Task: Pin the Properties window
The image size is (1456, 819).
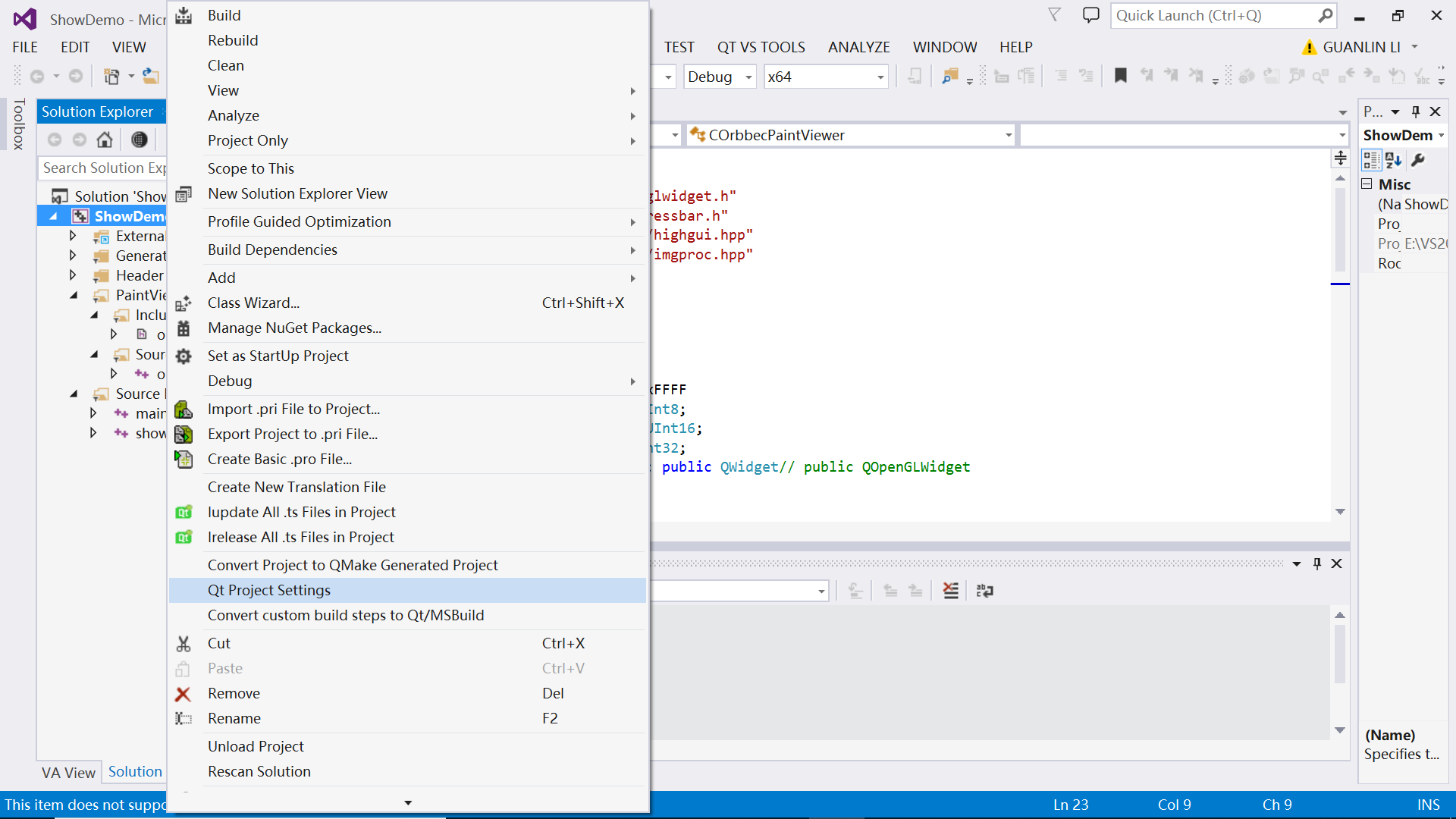Action: pos(1415,111)
